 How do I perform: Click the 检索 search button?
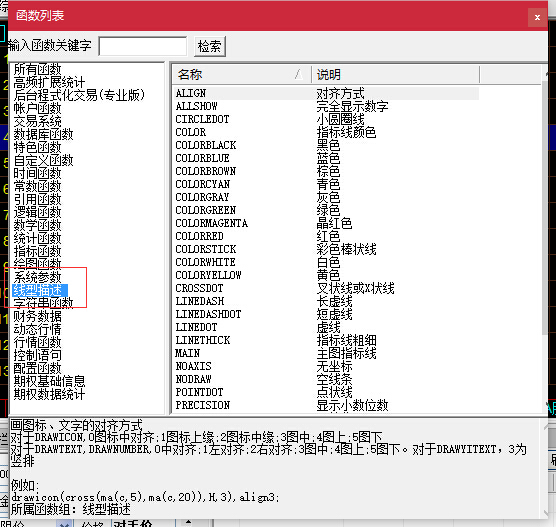210,46
